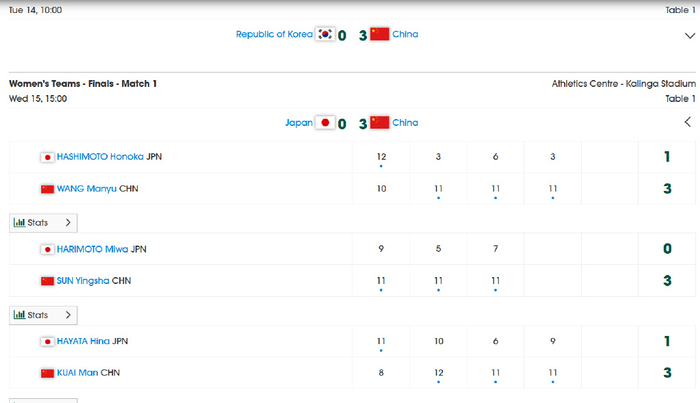Expand the Republic of Korea vs China match
Viewport: 700px width, 403px height.
[x=690, y=35]
